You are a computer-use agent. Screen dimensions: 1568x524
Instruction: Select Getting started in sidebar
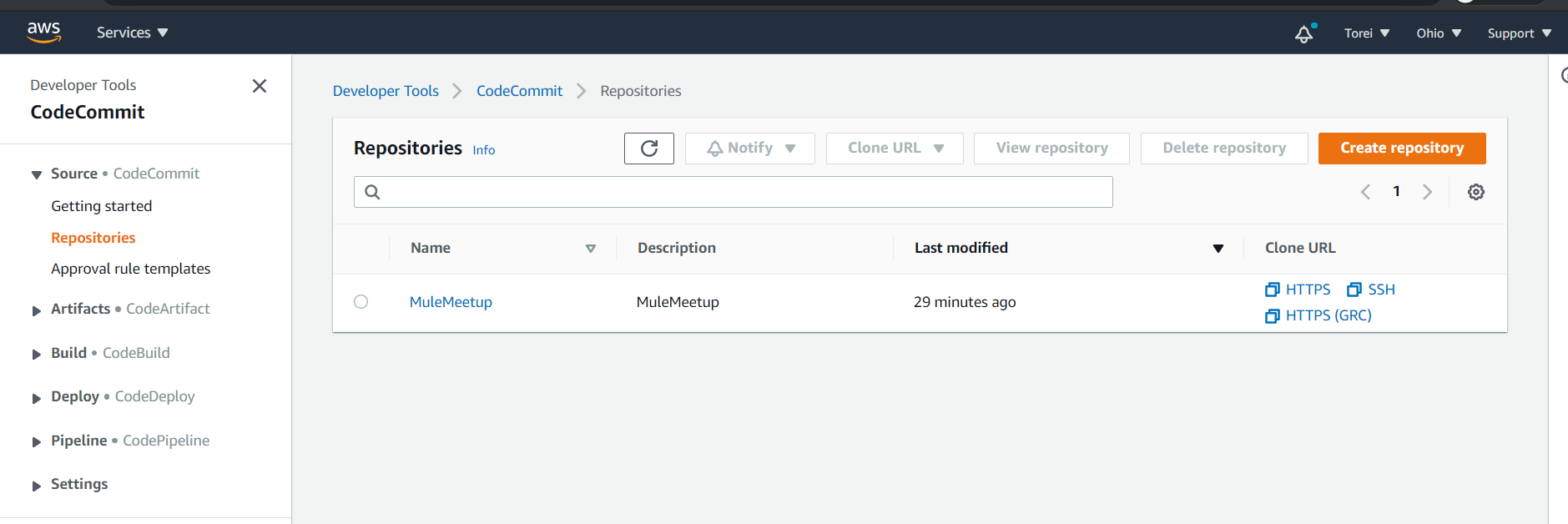point(101,206)
